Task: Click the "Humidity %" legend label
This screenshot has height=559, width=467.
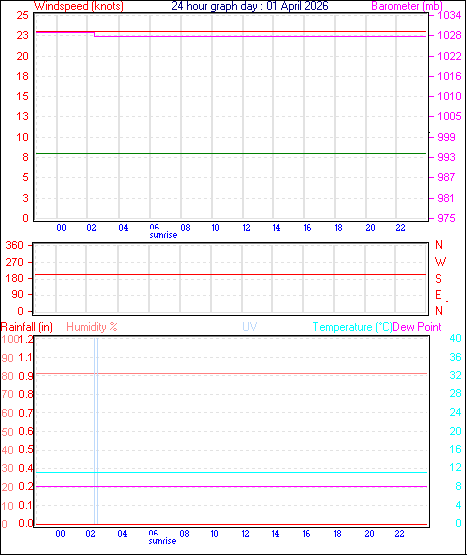Action: pos(92,327)
